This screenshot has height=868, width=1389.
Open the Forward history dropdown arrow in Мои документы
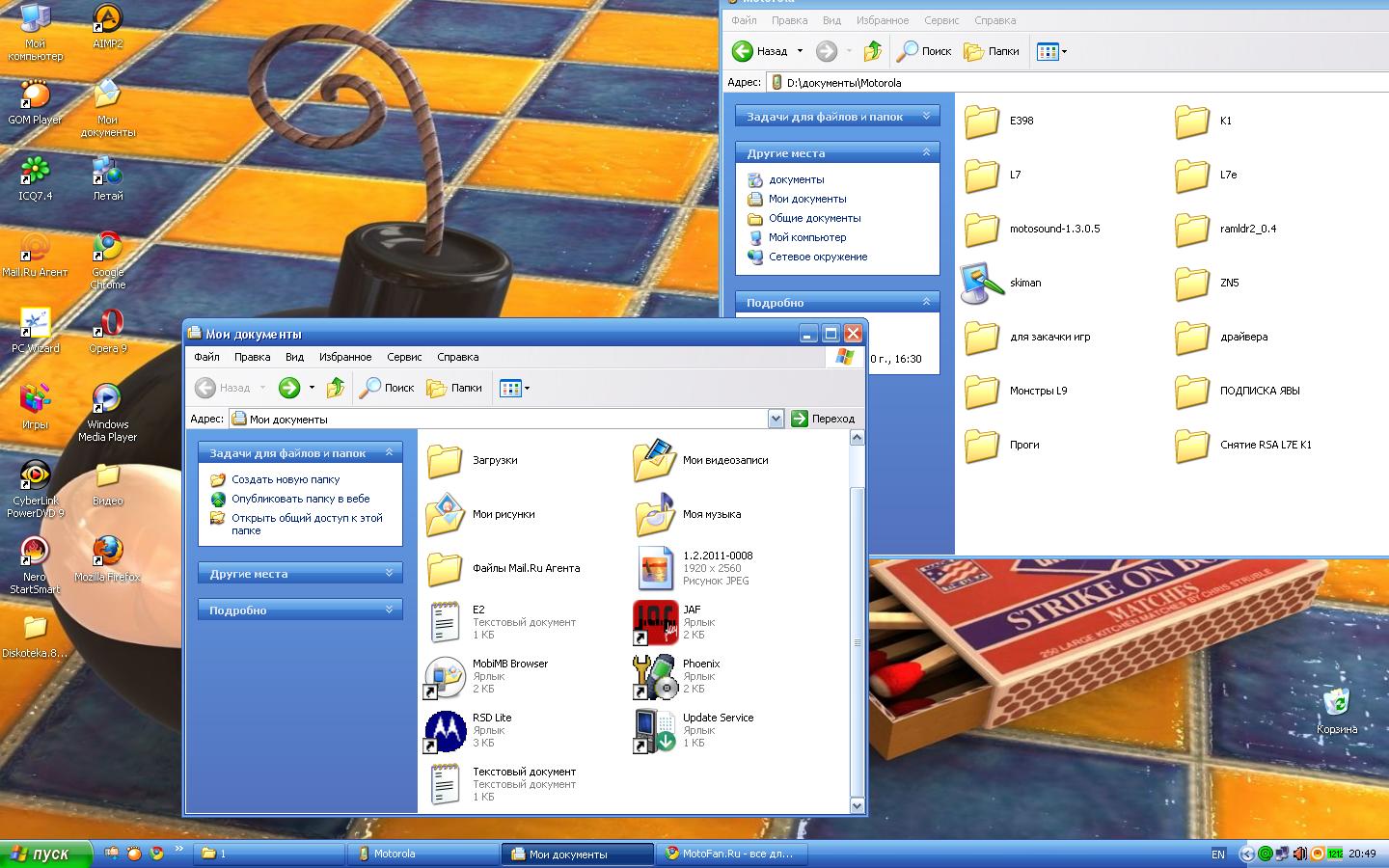click(x=312, y=388)
